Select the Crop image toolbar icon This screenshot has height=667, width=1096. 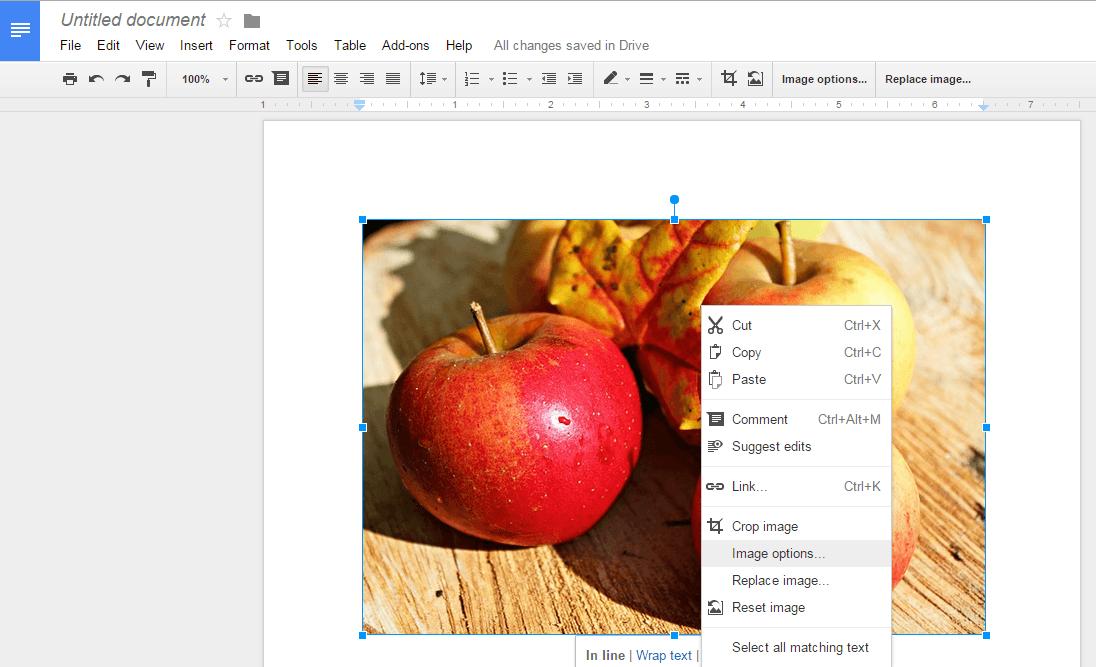point(729,78)
